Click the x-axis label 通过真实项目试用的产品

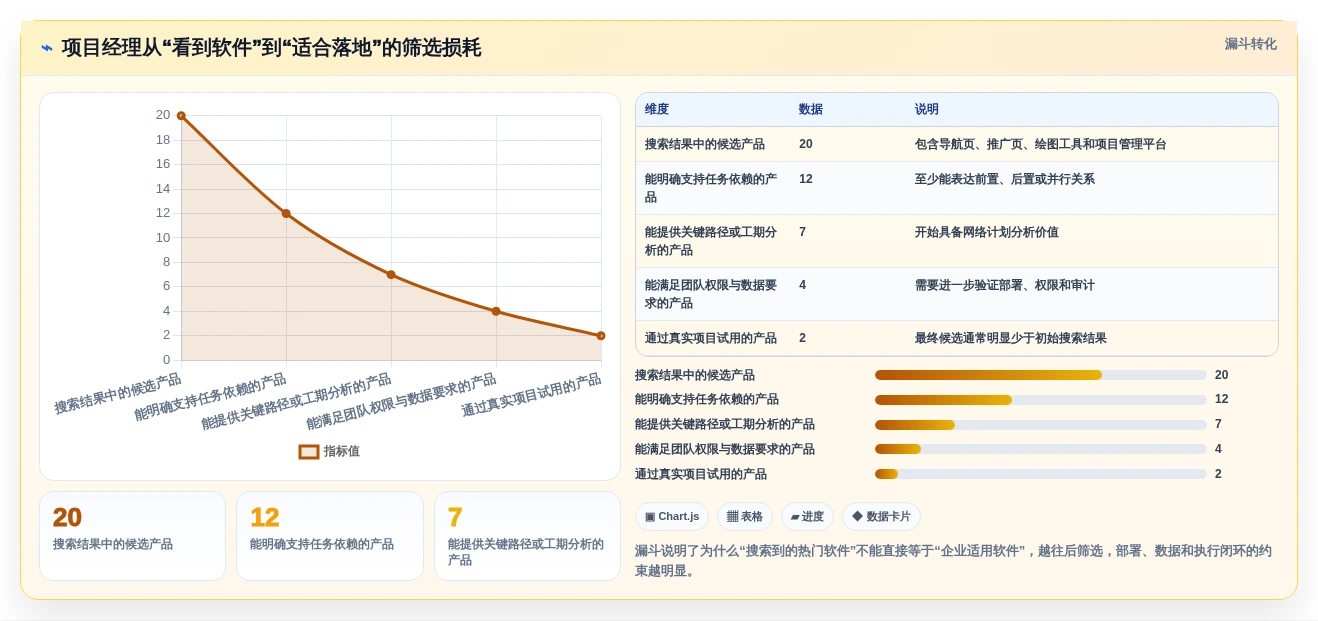point(531,395)
